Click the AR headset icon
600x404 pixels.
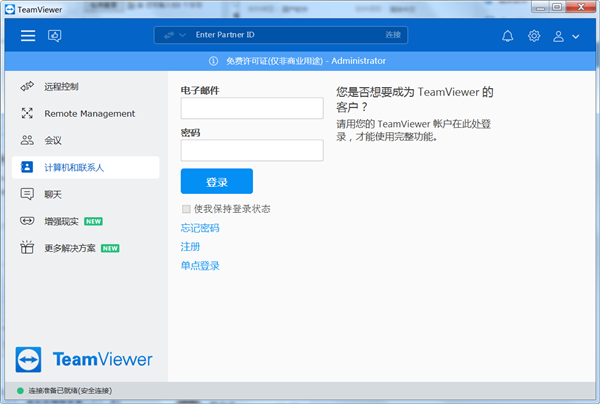point(27,221)
